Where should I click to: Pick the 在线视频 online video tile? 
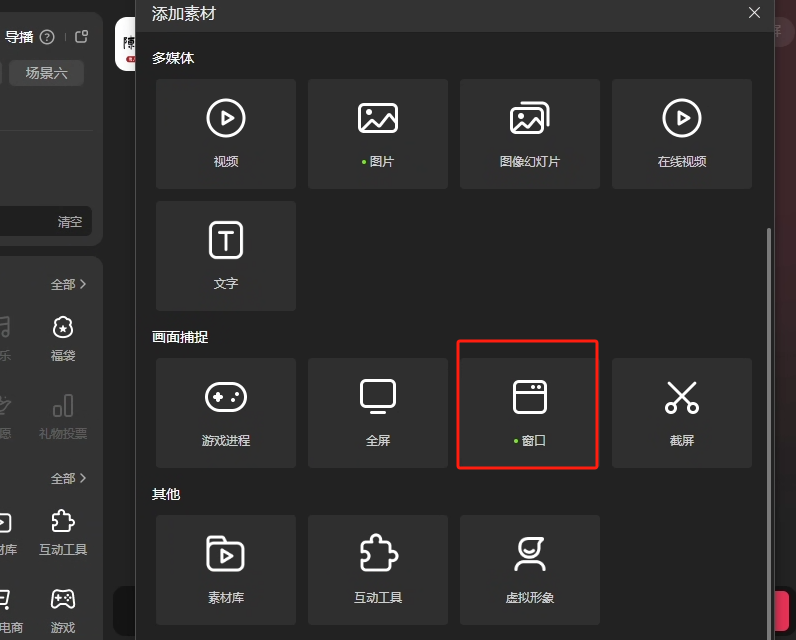[x=682, y=134]
